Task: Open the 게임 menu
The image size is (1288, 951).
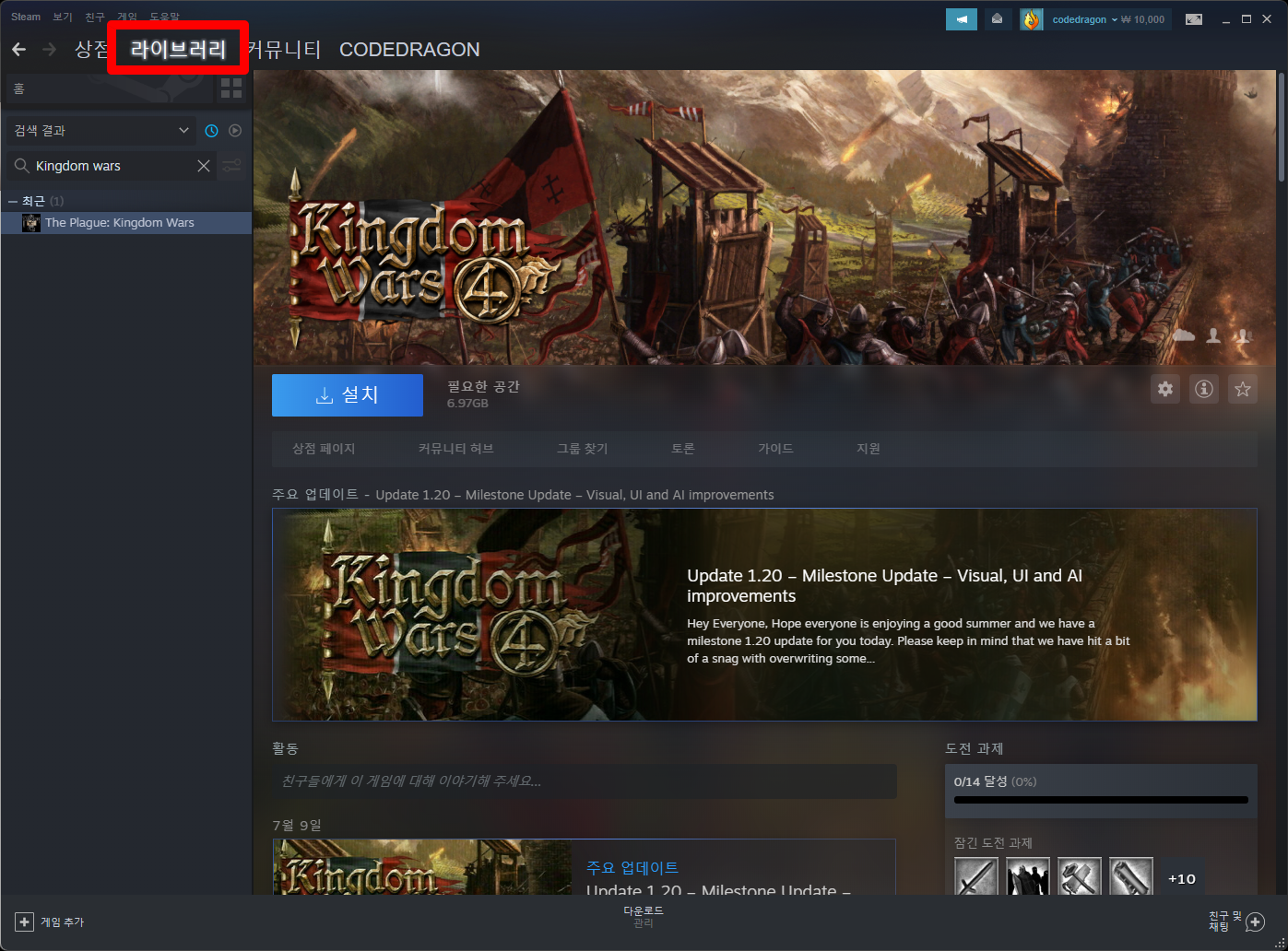Action: pyautogui.click(x=126, y=17)
